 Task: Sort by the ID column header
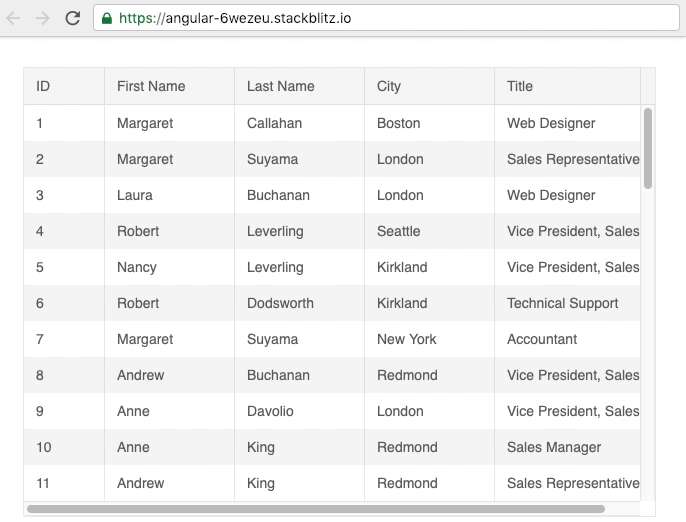point(64,86)
